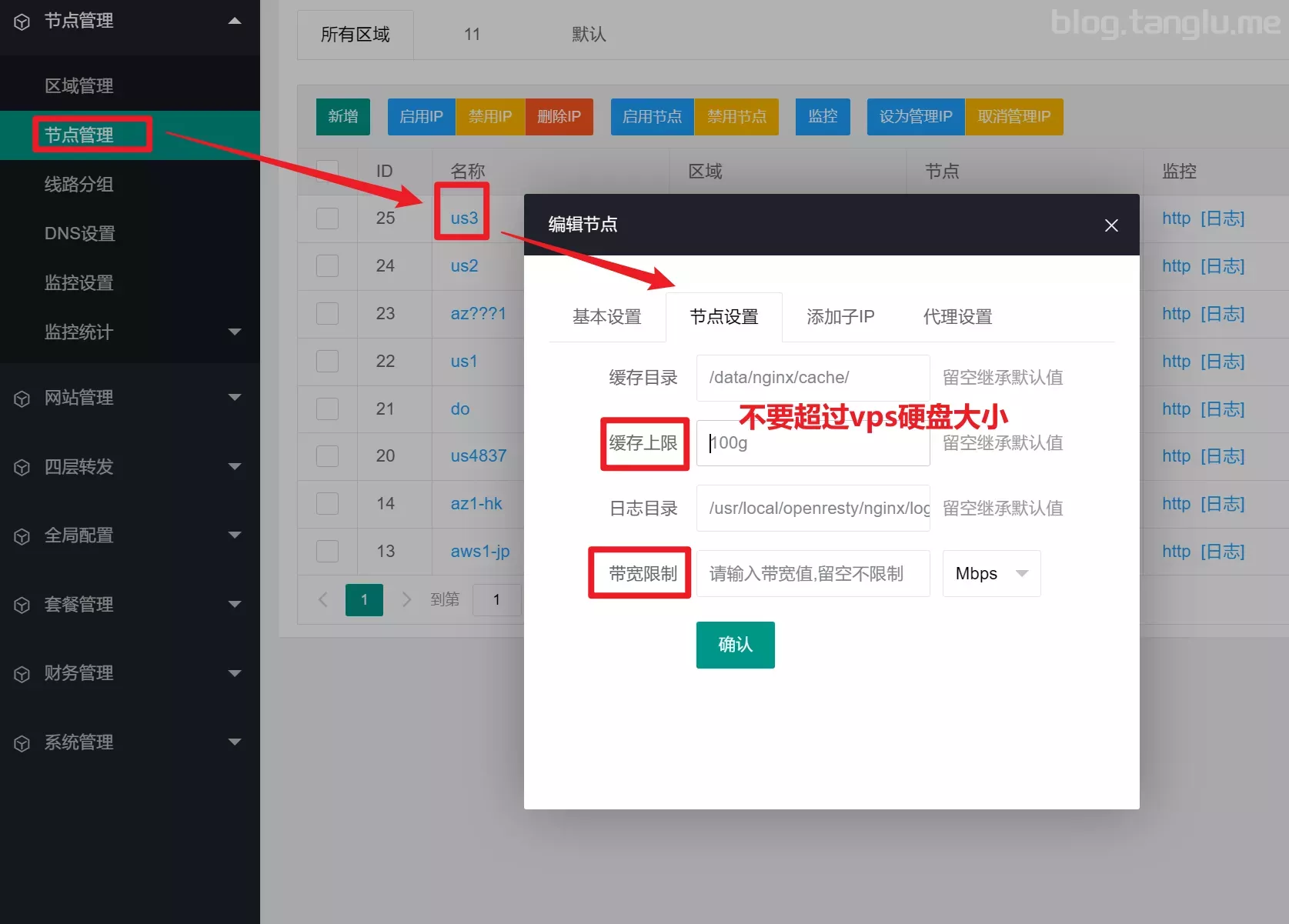1289x924 pixels.
Task: Click the cube icon beside 网站管理
Action: click(x=22, y=399)
